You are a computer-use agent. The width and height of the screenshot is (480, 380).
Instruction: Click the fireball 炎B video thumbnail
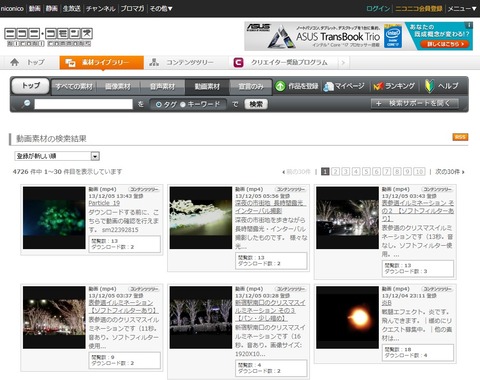pyautogui.click(x=347, y=317)
